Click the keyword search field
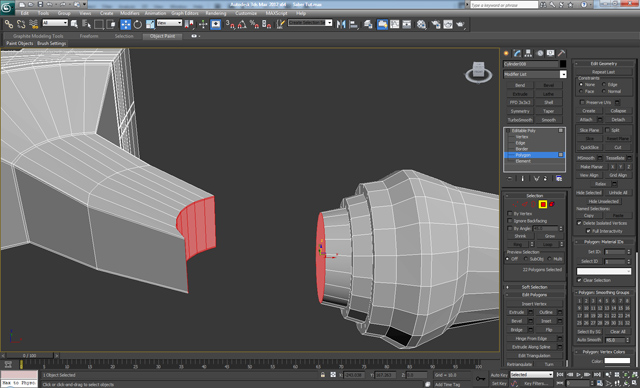 click(x=504, y=4)
